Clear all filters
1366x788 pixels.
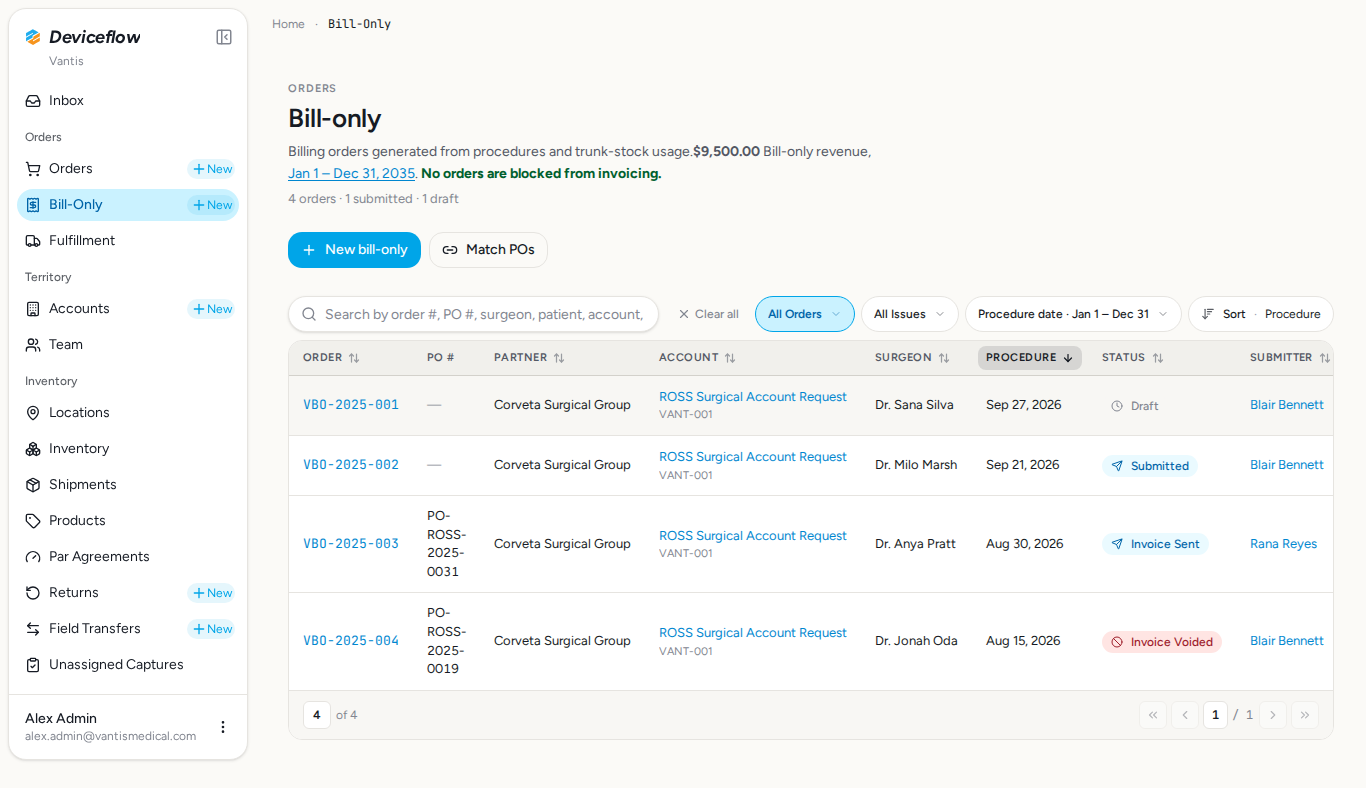point(708,314)
